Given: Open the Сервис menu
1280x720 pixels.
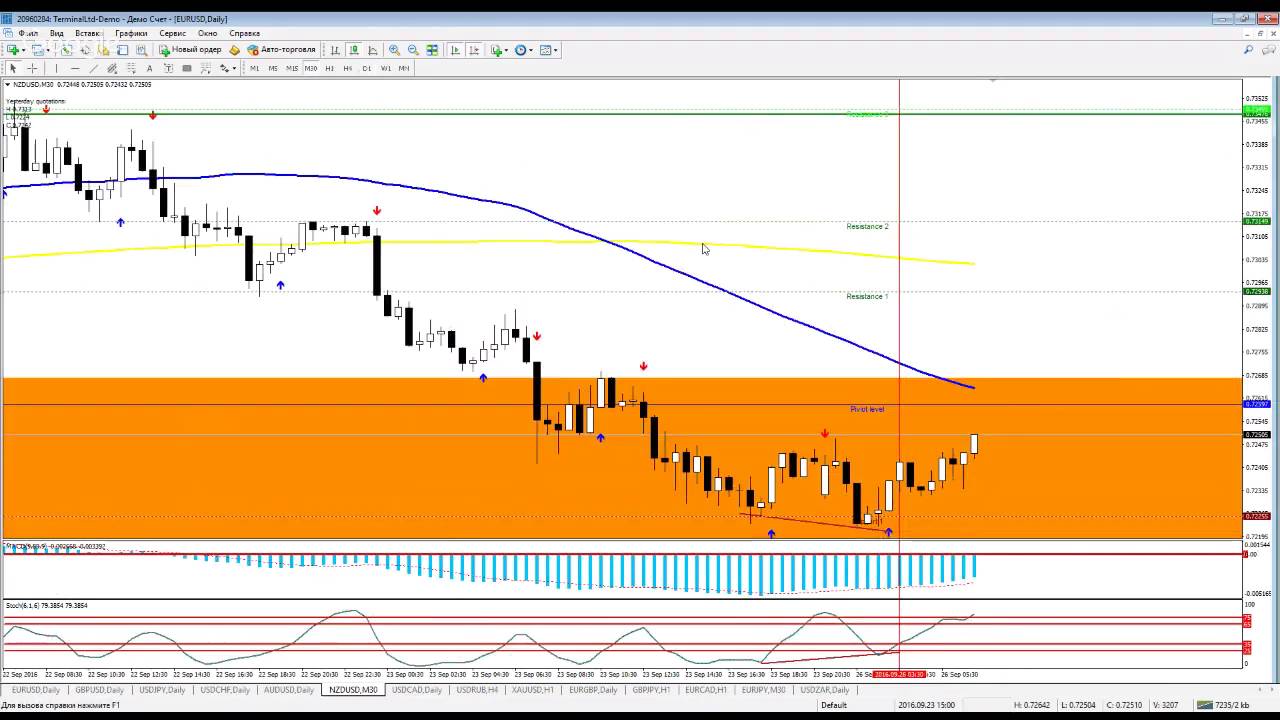Looking at the screenshot, I should click(x=172, y=33).
